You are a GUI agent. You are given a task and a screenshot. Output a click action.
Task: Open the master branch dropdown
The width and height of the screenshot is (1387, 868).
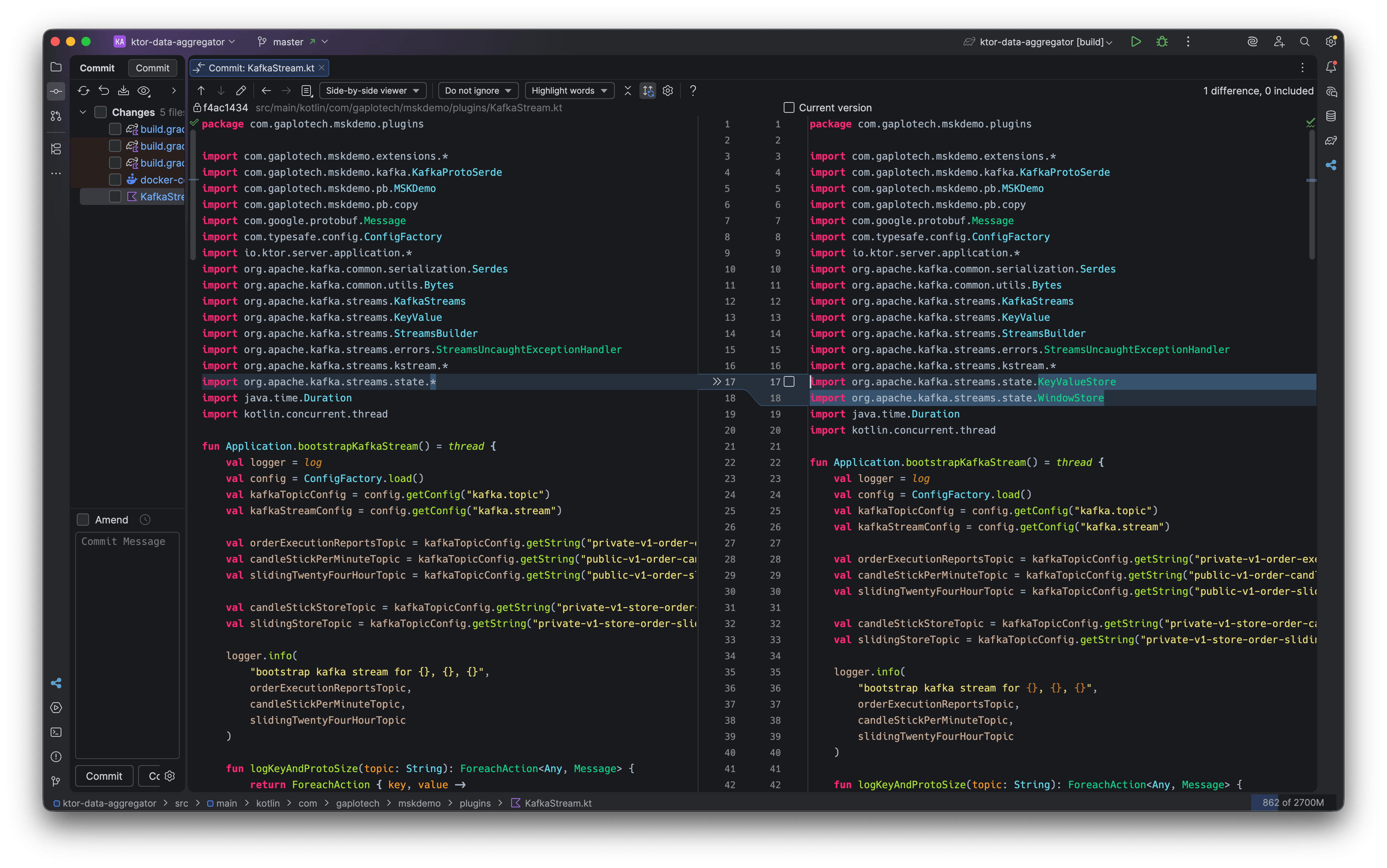click(x=292, y=42)
